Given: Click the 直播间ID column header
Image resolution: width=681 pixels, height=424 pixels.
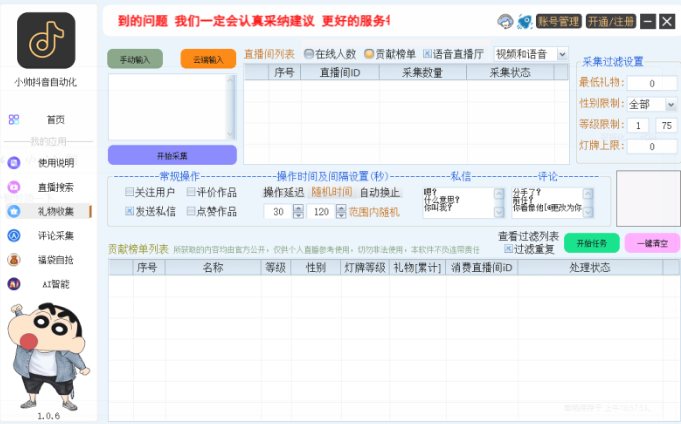Looking at the screenshot, I should 340,73.
